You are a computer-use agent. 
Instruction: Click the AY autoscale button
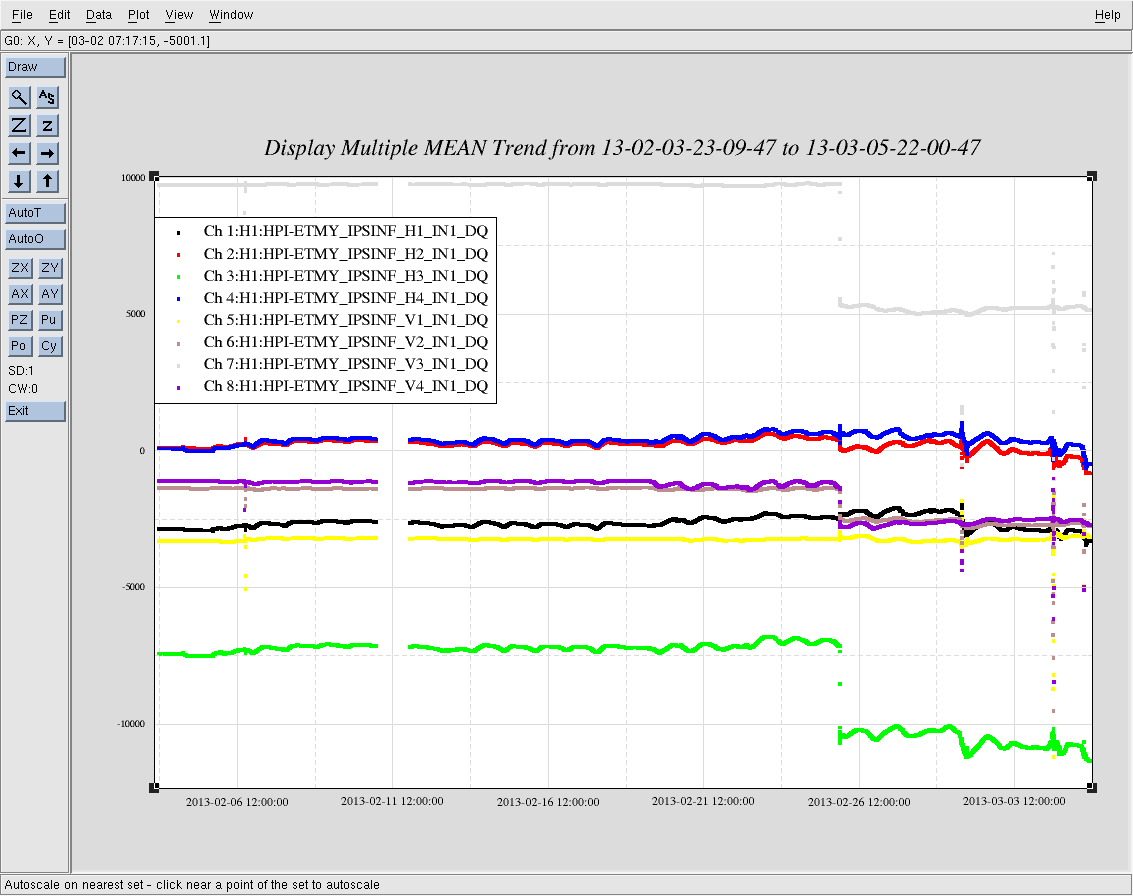click(x=49, y=294)
